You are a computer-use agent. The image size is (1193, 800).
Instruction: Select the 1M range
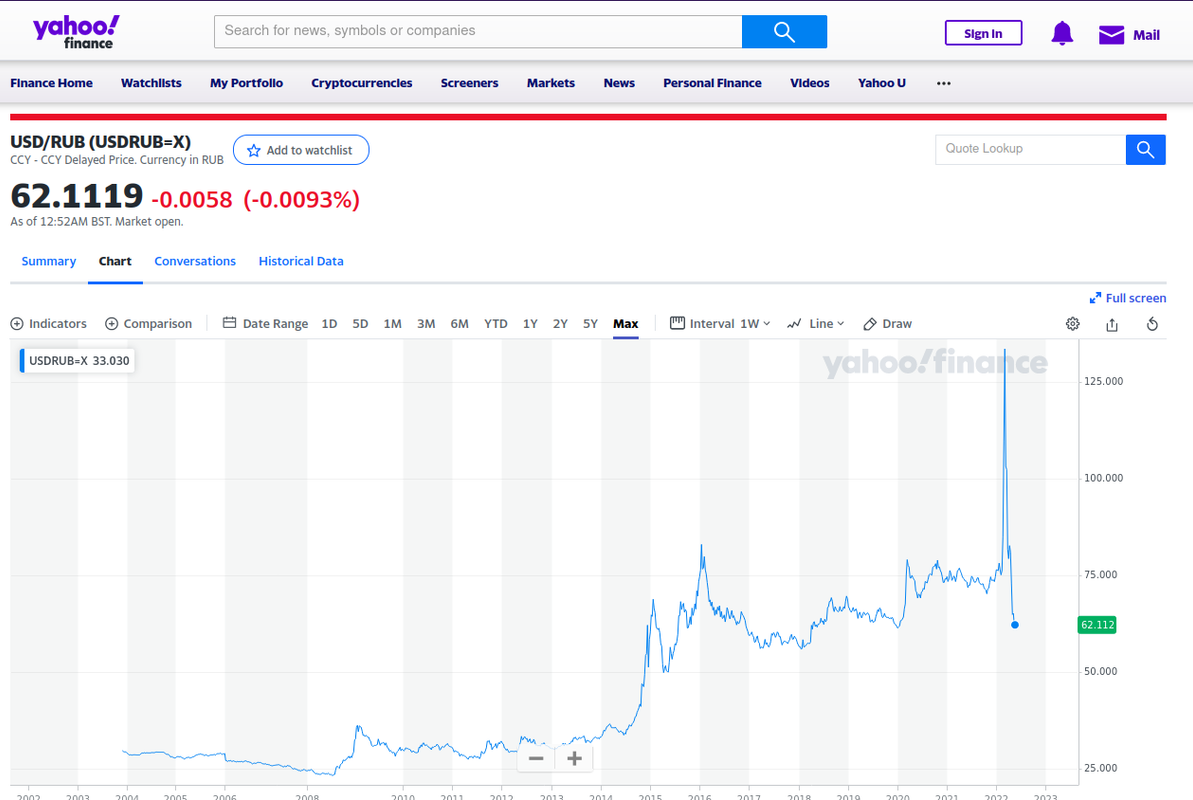pyautogui.click(x=393, y=324)
